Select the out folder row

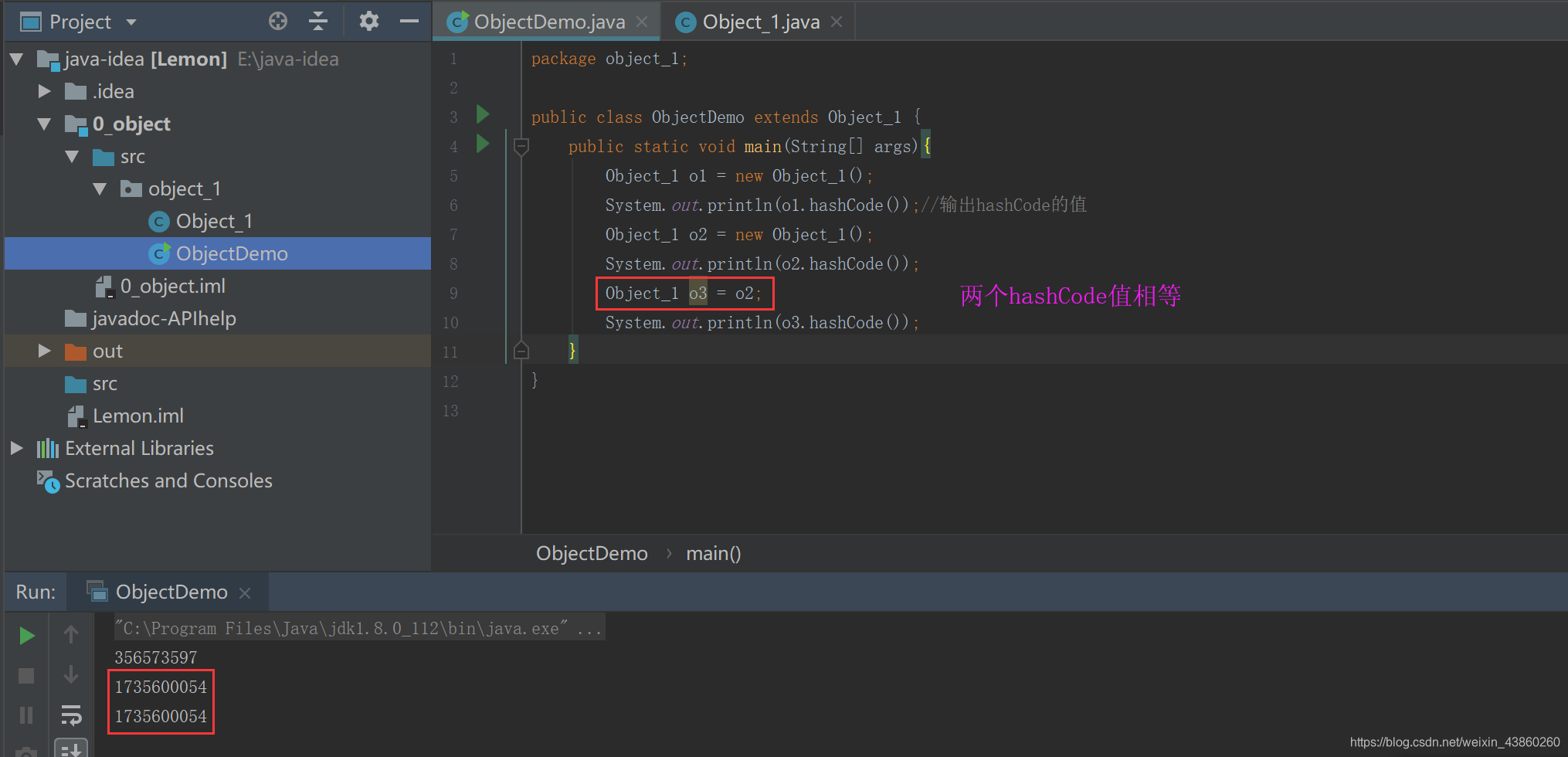(218, 351)
